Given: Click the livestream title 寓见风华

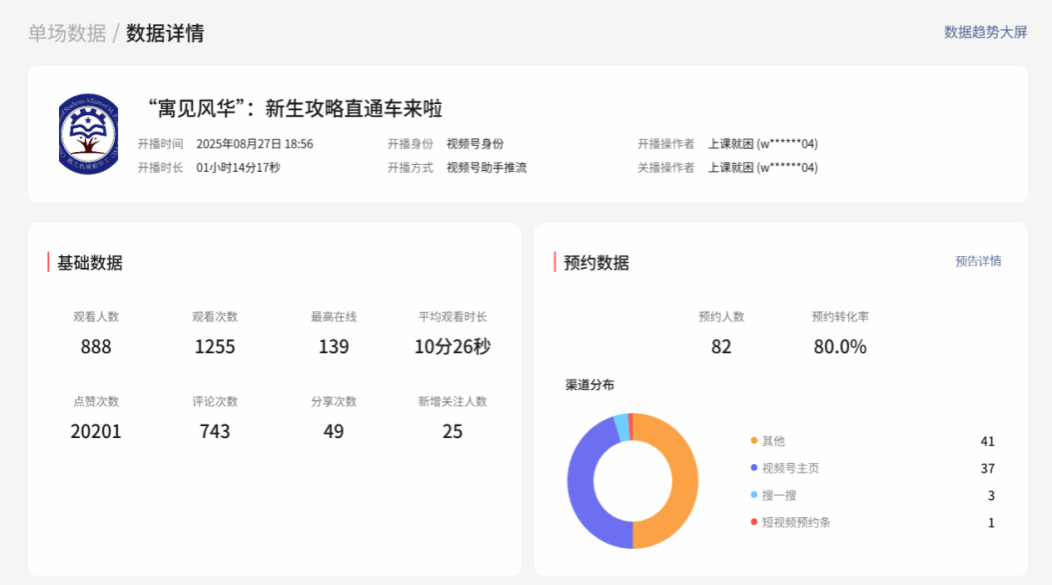Looking at the screenshot, I should [x=295, y=109].
